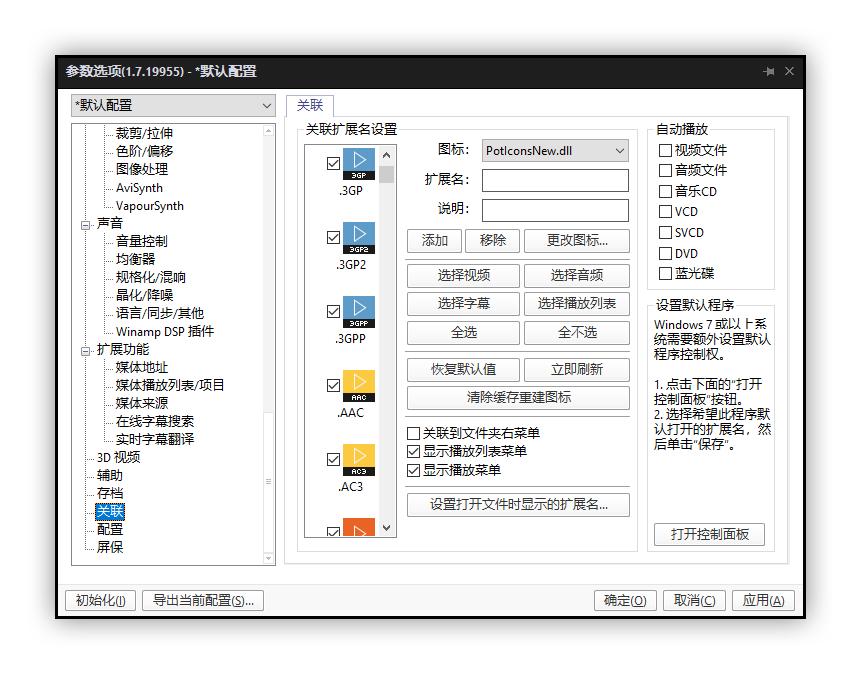861x674 pixels.
Task: 取消勾选 .AAC 扩展名的关联复选框
Action: [x=334, y=385]
